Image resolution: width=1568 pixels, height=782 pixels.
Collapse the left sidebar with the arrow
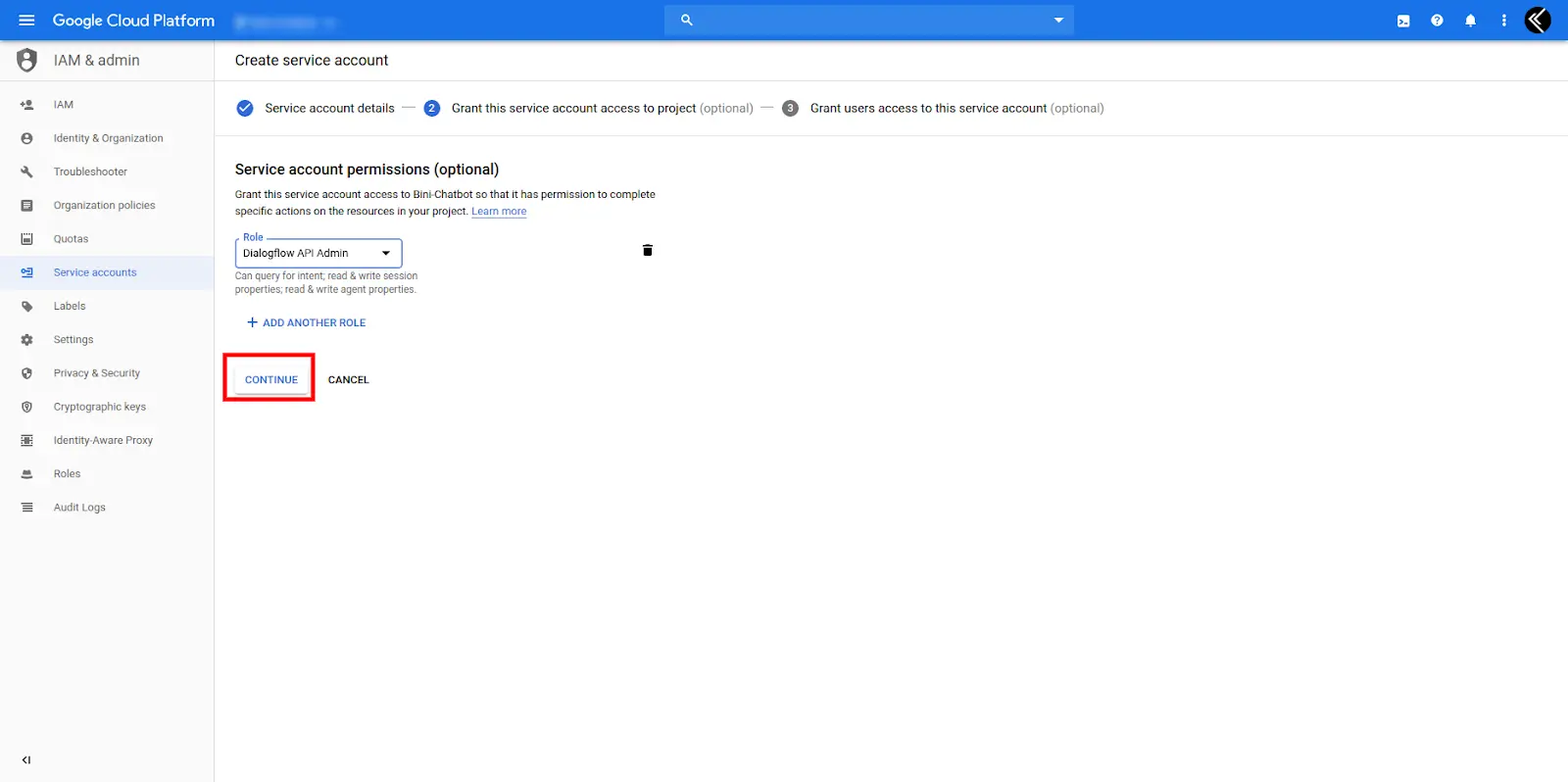point(26,759)
